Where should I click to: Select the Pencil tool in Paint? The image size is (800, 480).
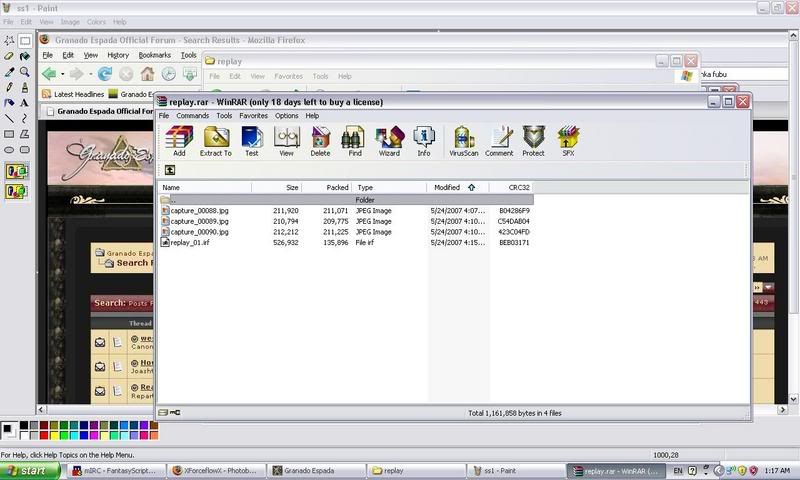(9, 87)
